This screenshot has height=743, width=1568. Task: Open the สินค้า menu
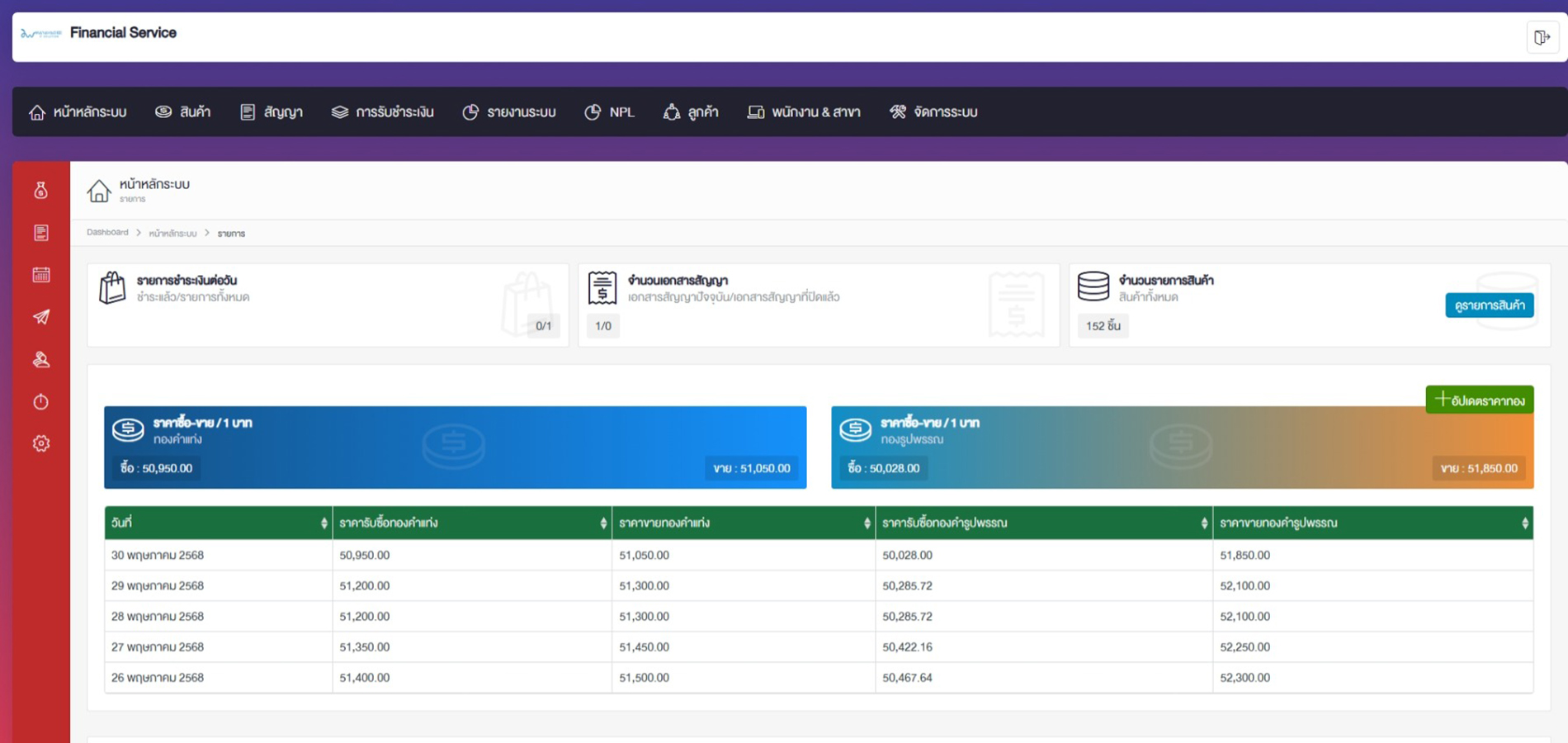[x=183, y=112]
